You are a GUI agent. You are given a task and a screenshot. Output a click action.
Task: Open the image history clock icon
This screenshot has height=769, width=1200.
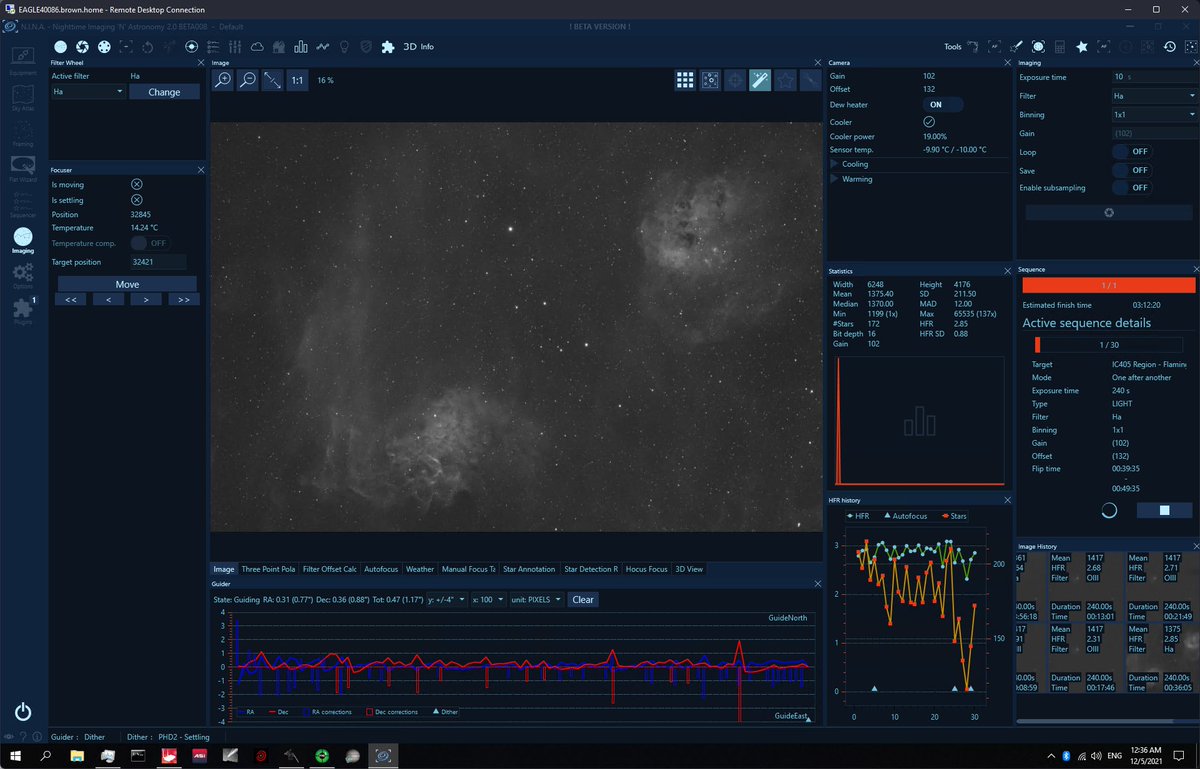point(1169,46)
